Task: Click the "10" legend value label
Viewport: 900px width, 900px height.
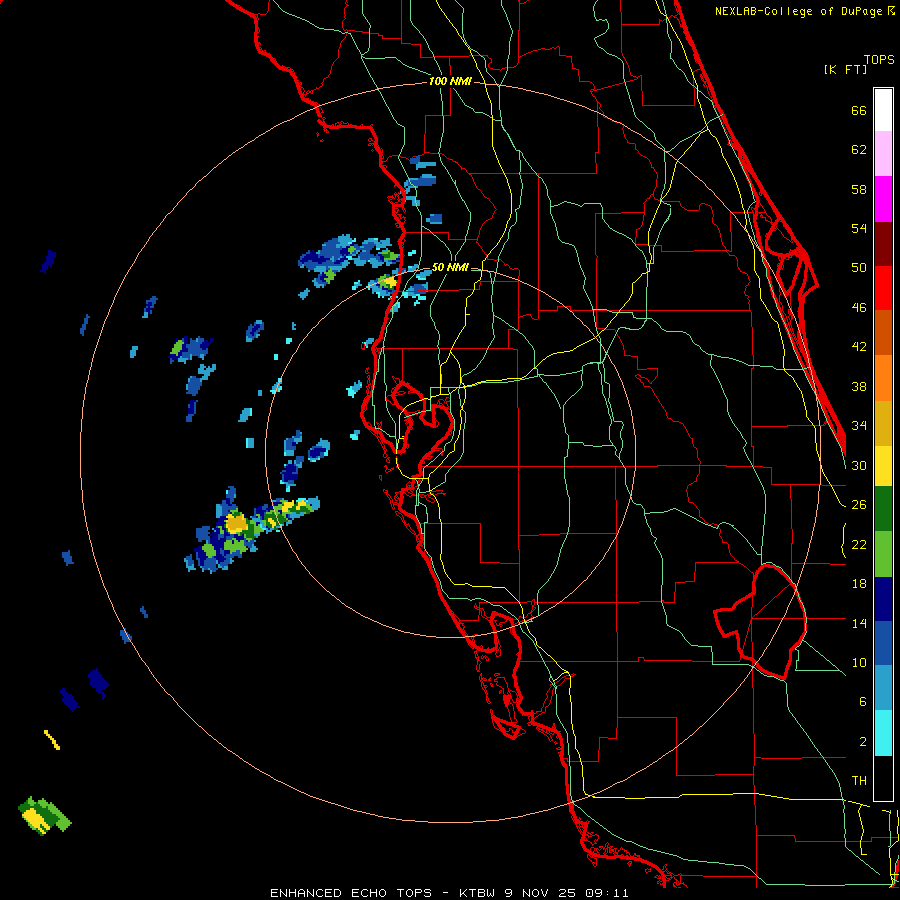Action: (859, 662)
